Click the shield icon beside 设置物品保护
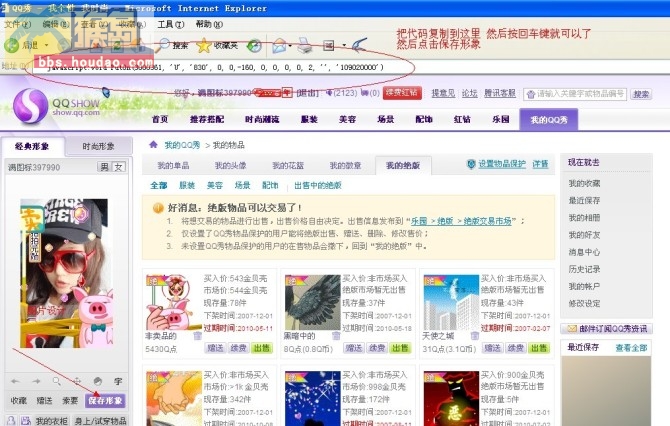This screenshot has height=426, width=670. click(471, 164)
